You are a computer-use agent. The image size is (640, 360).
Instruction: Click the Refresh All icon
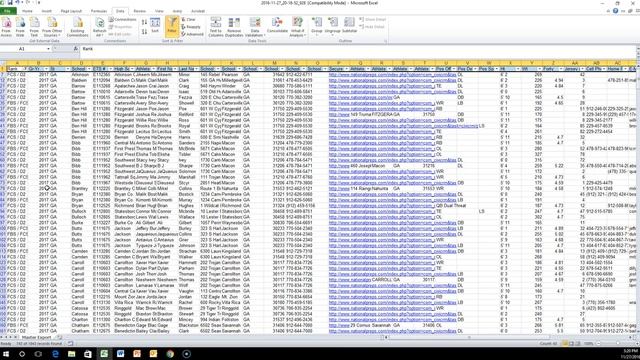tap(100, 27)
